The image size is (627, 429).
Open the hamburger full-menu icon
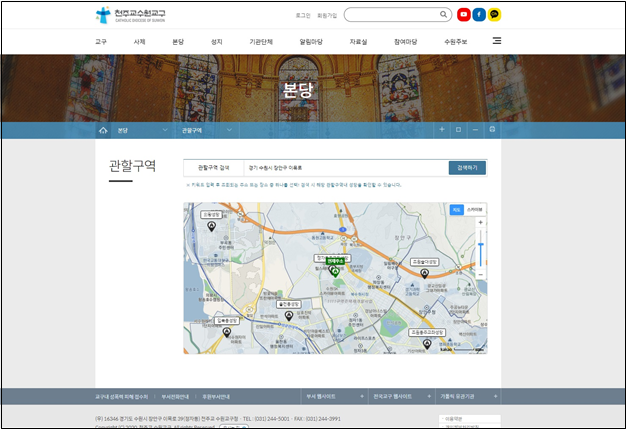[497, 41]
